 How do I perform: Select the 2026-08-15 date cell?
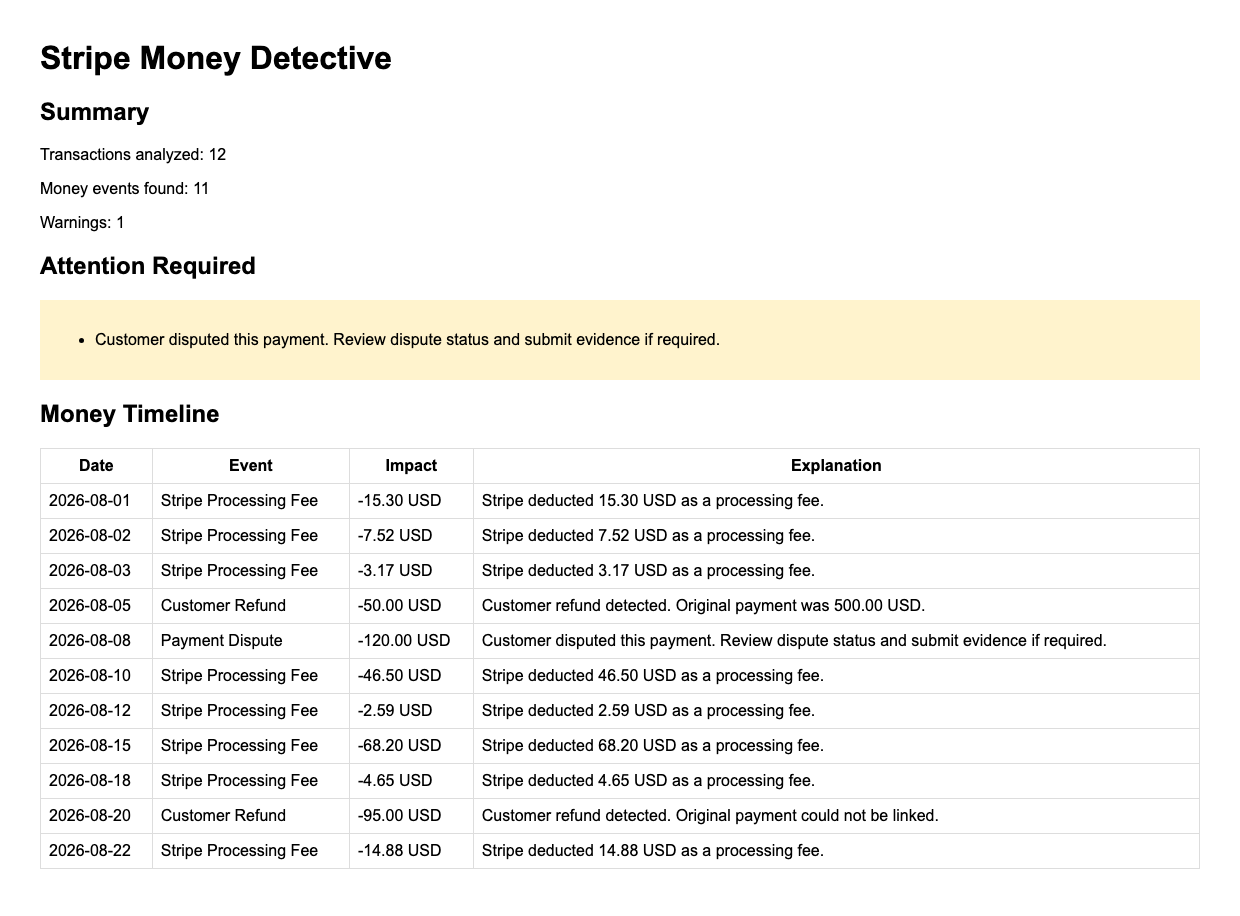[96, 746]
